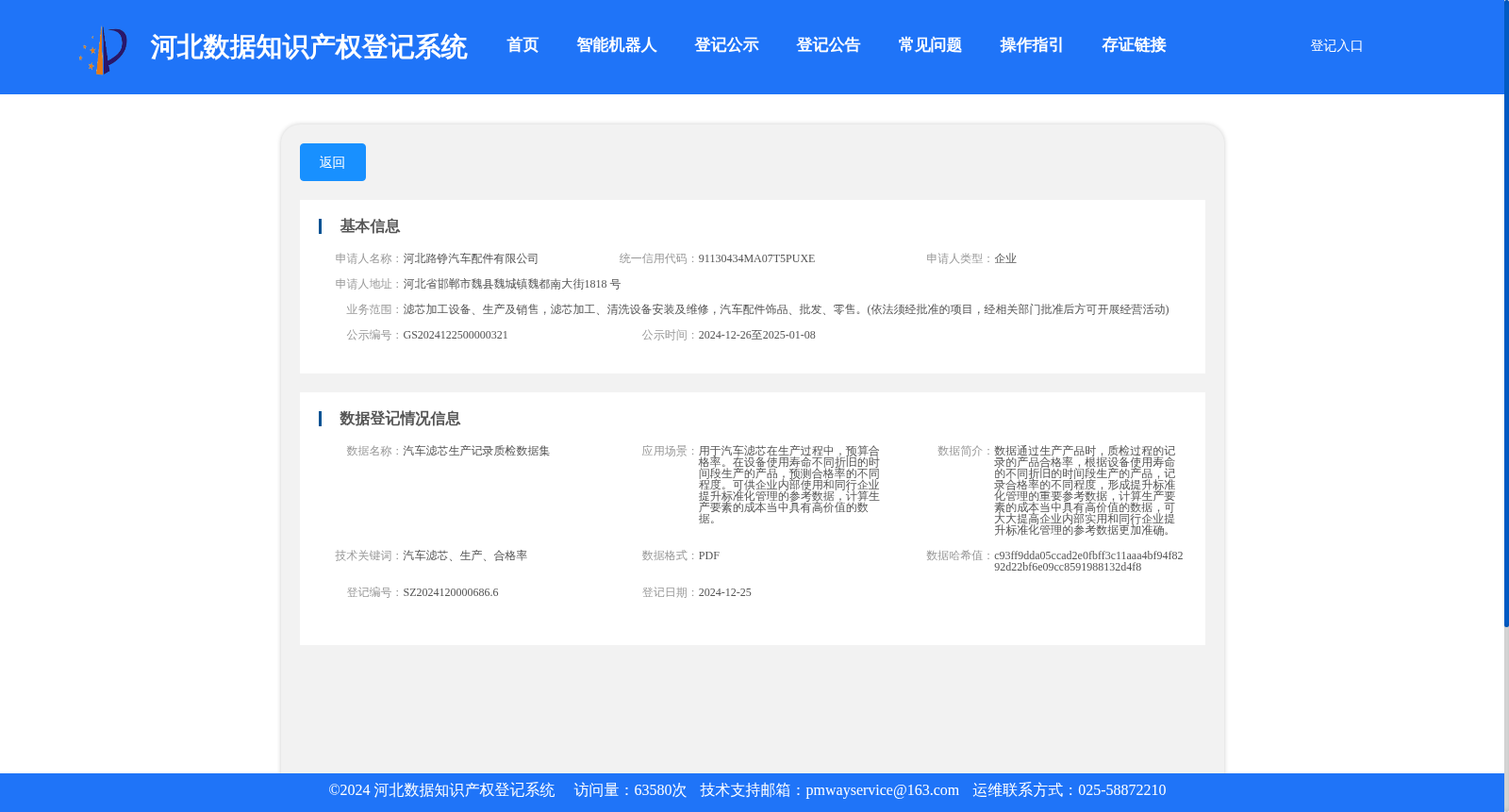Select credit code 91130434MA07T5PUXE
The width and height of the screenshot is (1509, 812).
pyautogui.click(x=756, y=258)
